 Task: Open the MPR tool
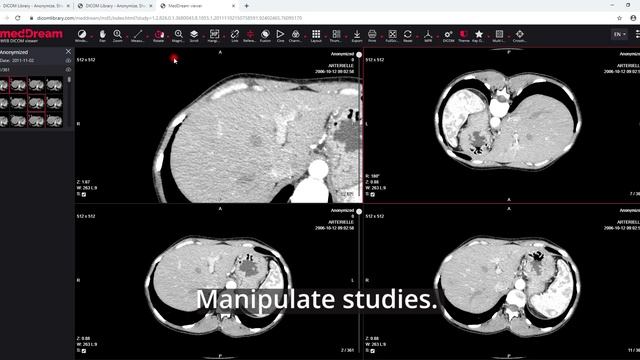[x=428, y=35]
